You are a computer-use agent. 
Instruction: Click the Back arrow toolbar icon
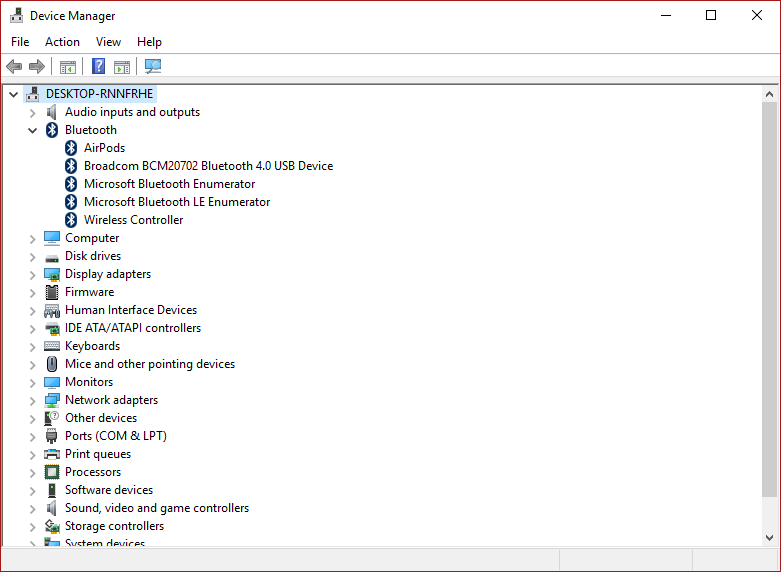[14, 66]
